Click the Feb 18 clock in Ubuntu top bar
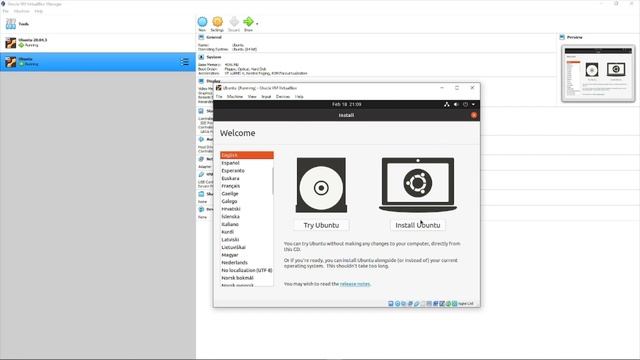The image size is (640, 360). point(347,104)
